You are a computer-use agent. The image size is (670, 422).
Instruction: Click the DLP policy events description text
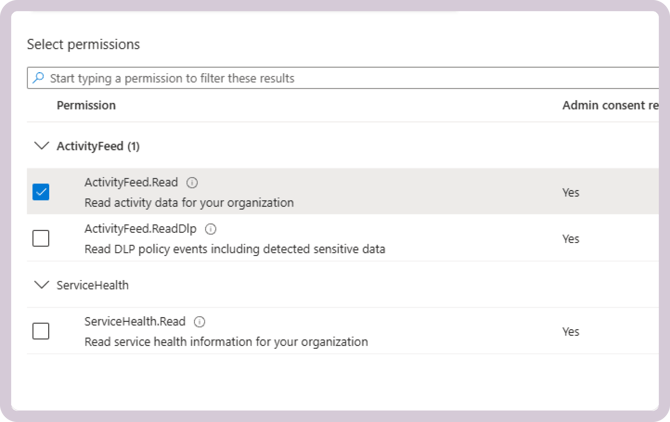tap(234, 249)
